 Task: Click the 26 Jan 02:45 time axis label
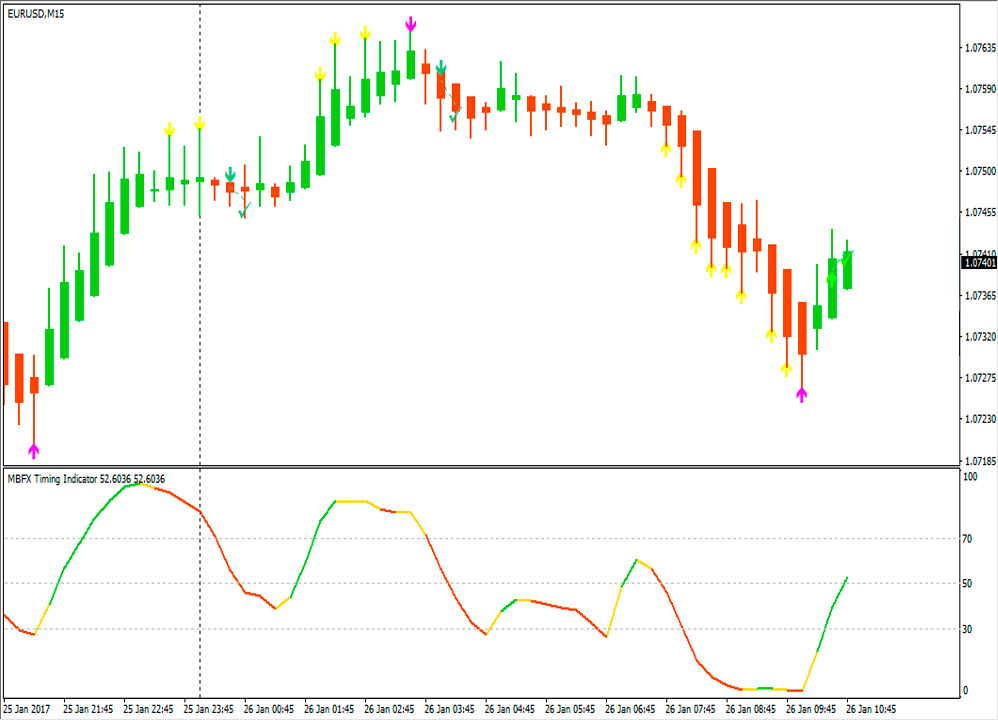point(389,709)
